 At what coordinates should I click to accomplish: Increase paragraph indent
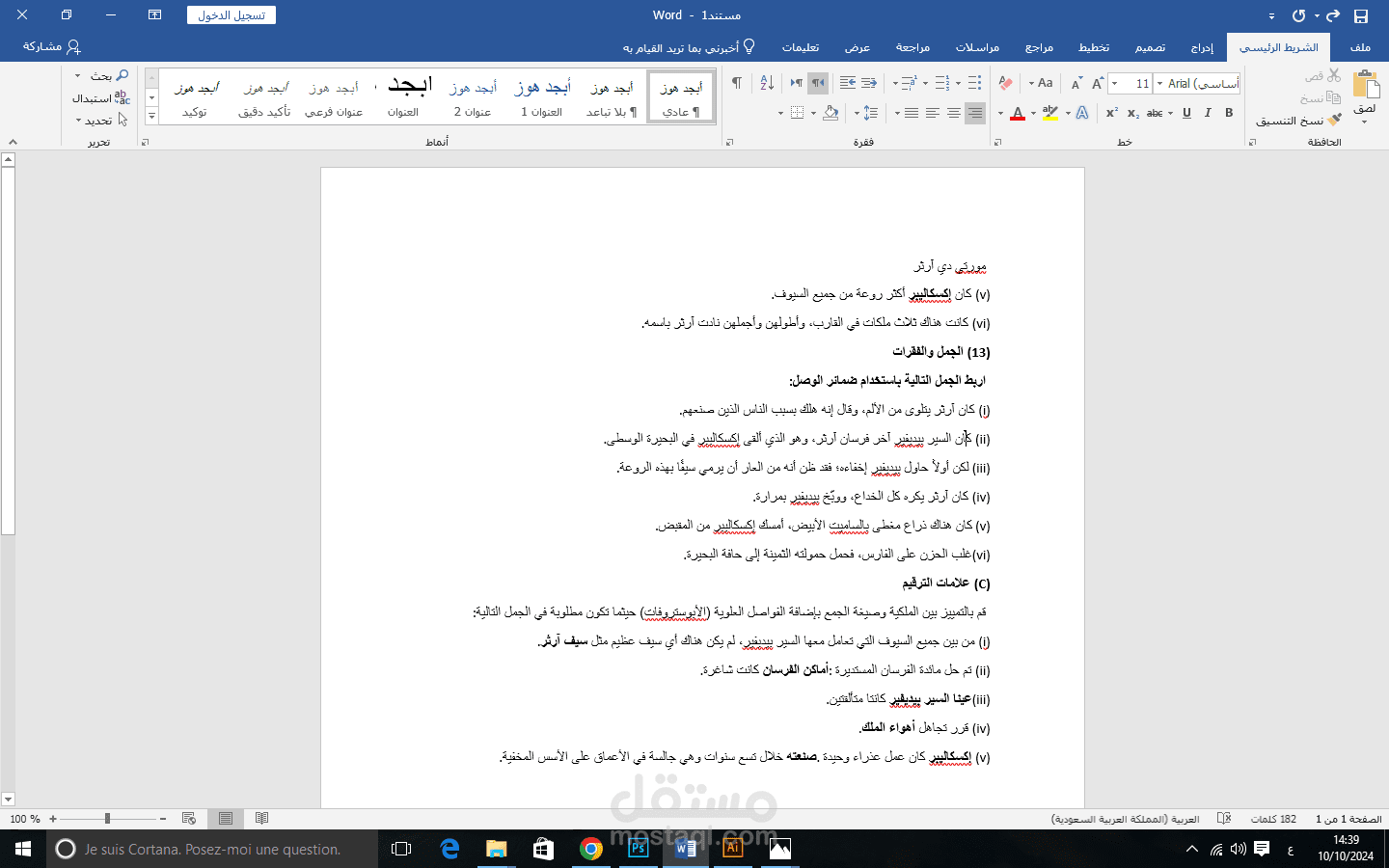click(848, 83)
